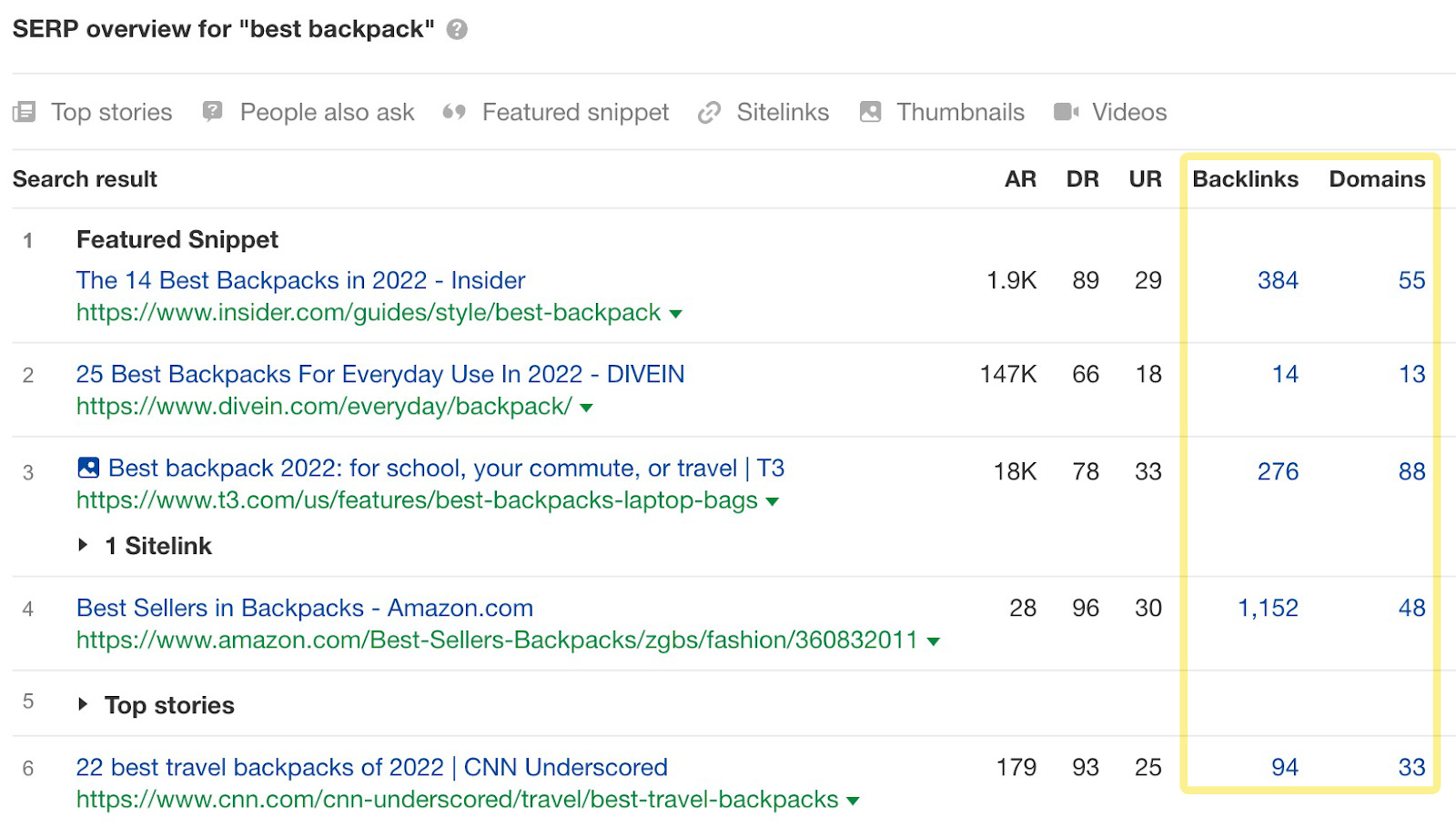Click the Top stories newspaper icon
1456x827 pixels.
click(25, 112)
